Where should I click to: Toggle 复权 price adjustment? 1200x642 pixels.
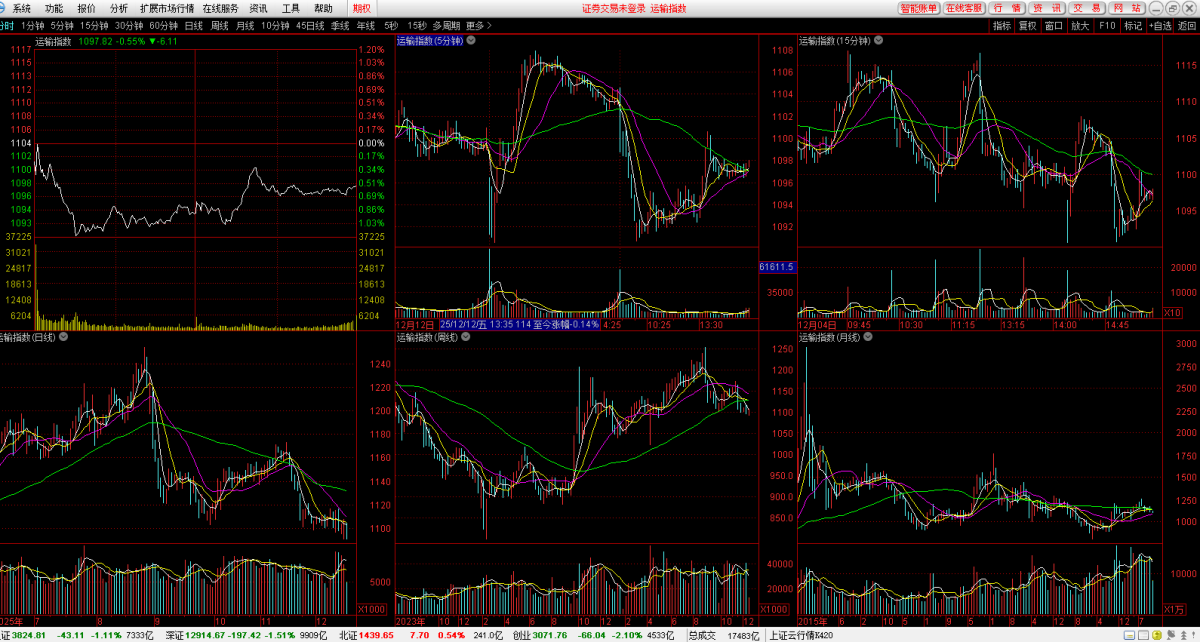[1028, 25]
